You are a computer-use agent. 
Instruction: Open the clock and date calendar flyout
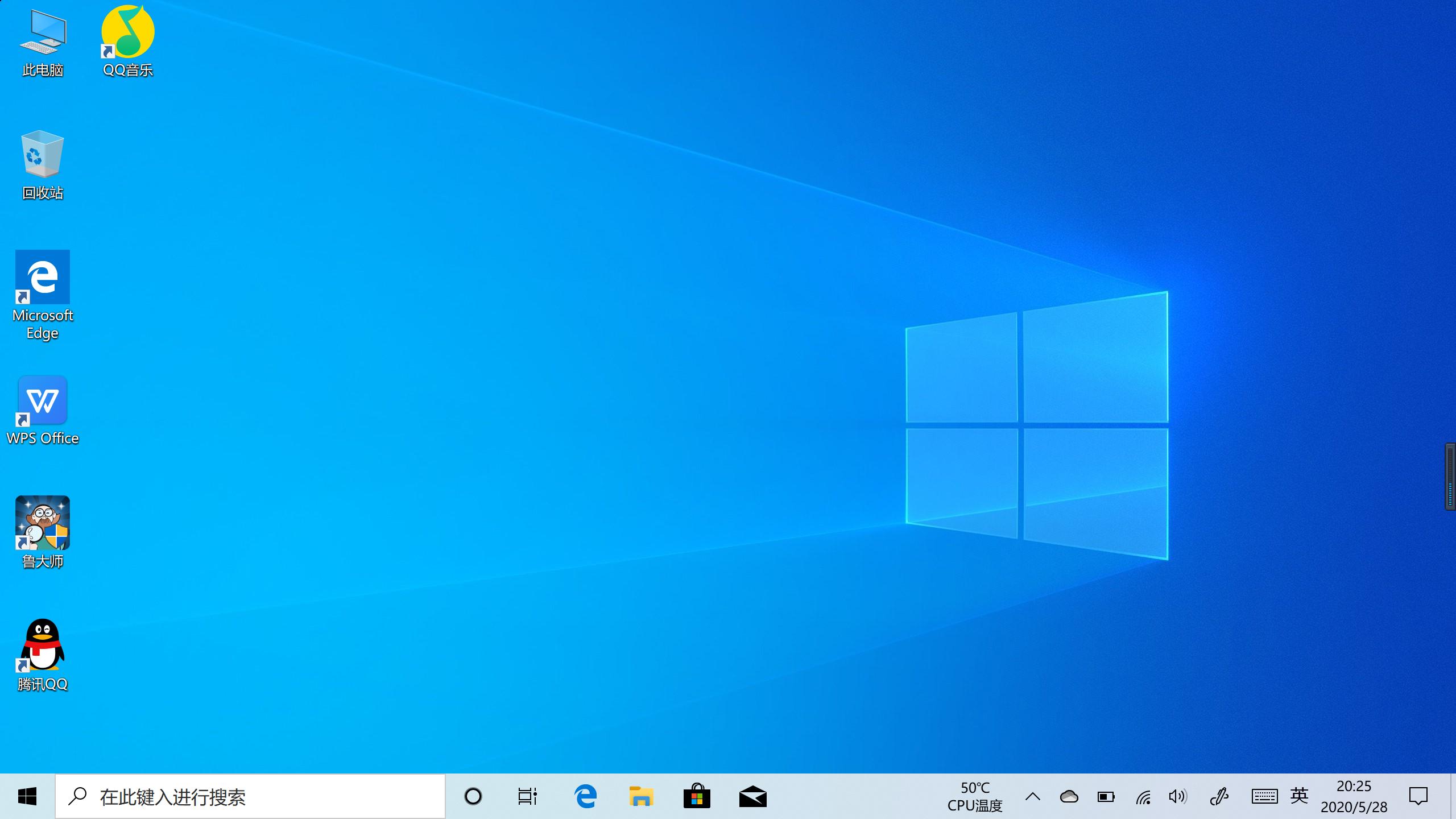pos(1354,796)
